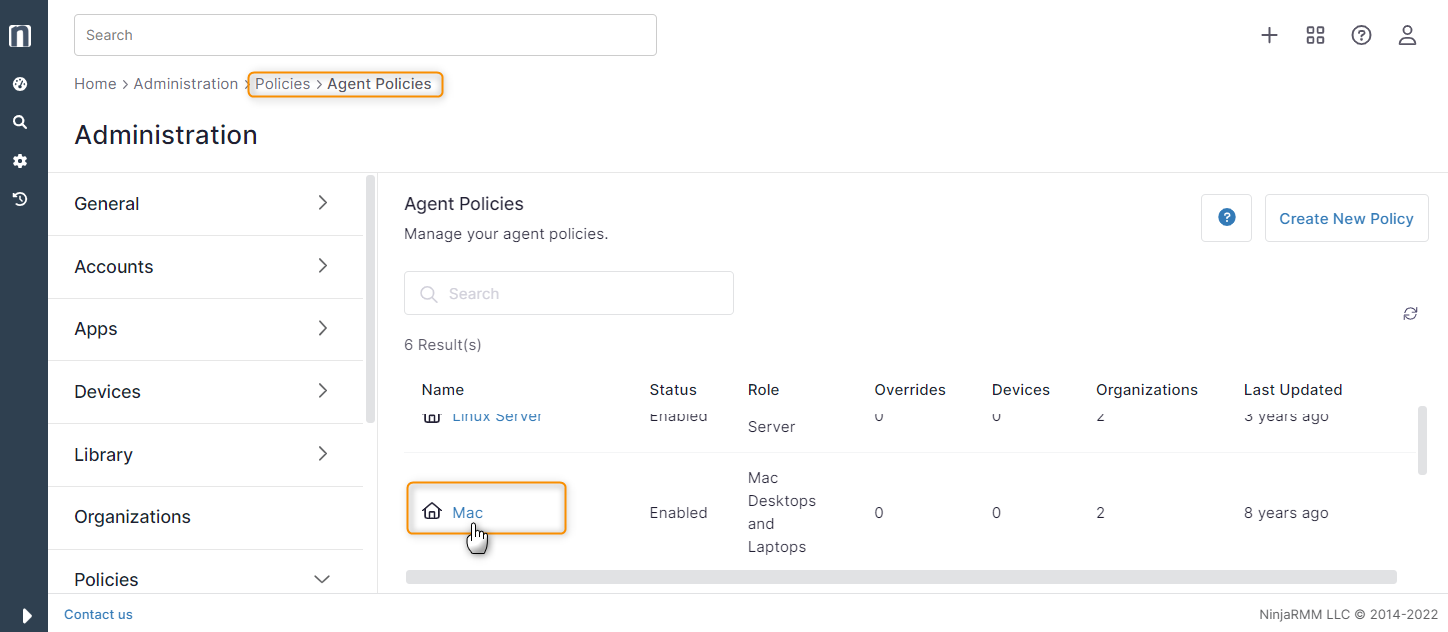Click the help question mark icon
The width and height of the screenshot is (1448, 632).
tap(1361, 35)
